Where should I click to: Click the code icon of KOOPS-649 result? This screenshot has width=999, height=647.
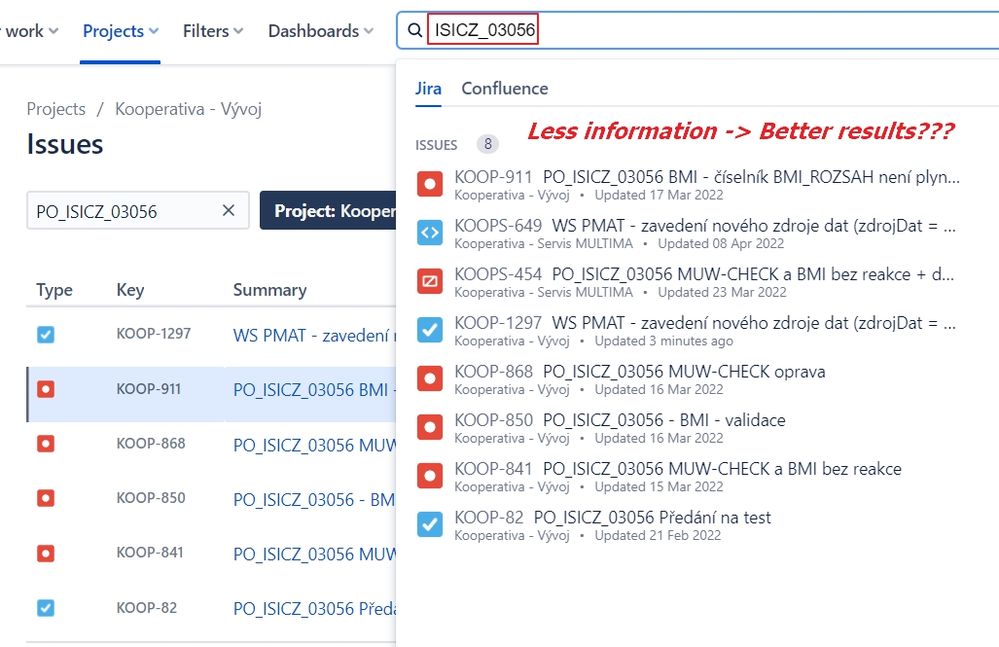pyautogui.click(x=430, y=232)
